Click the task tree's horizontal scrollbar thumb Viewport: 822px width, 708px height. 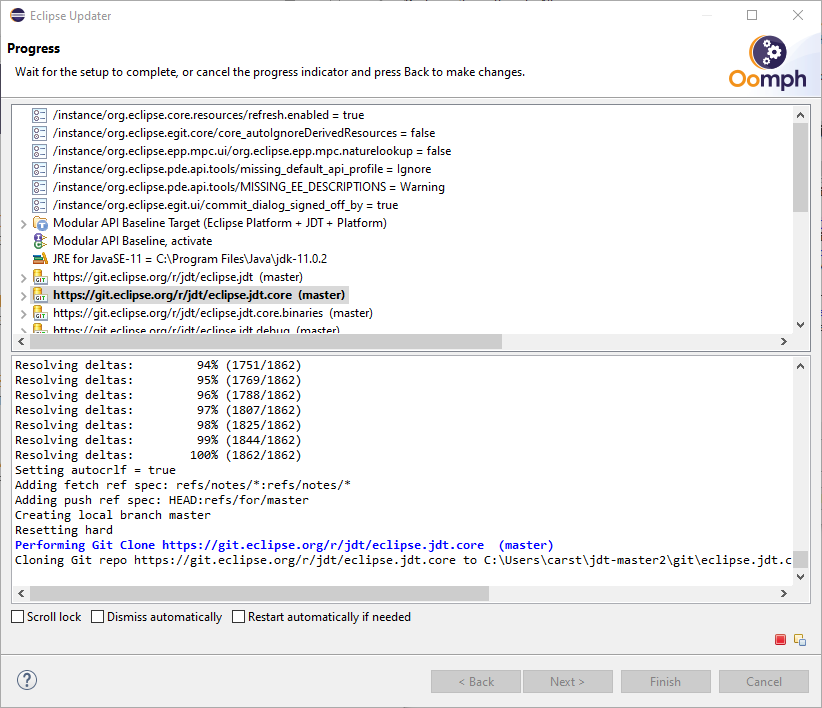pyautogui.click(x=266, y=342)
